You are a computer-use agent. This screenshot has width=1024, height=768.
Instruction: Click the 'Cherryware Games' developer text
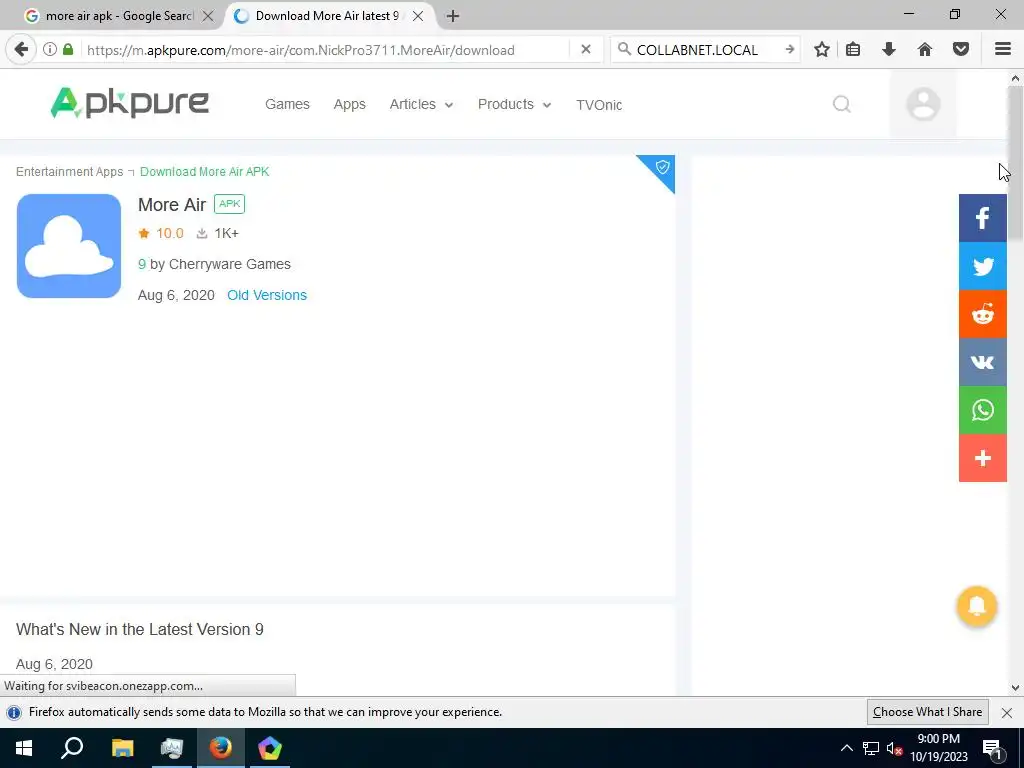[230, 264]
